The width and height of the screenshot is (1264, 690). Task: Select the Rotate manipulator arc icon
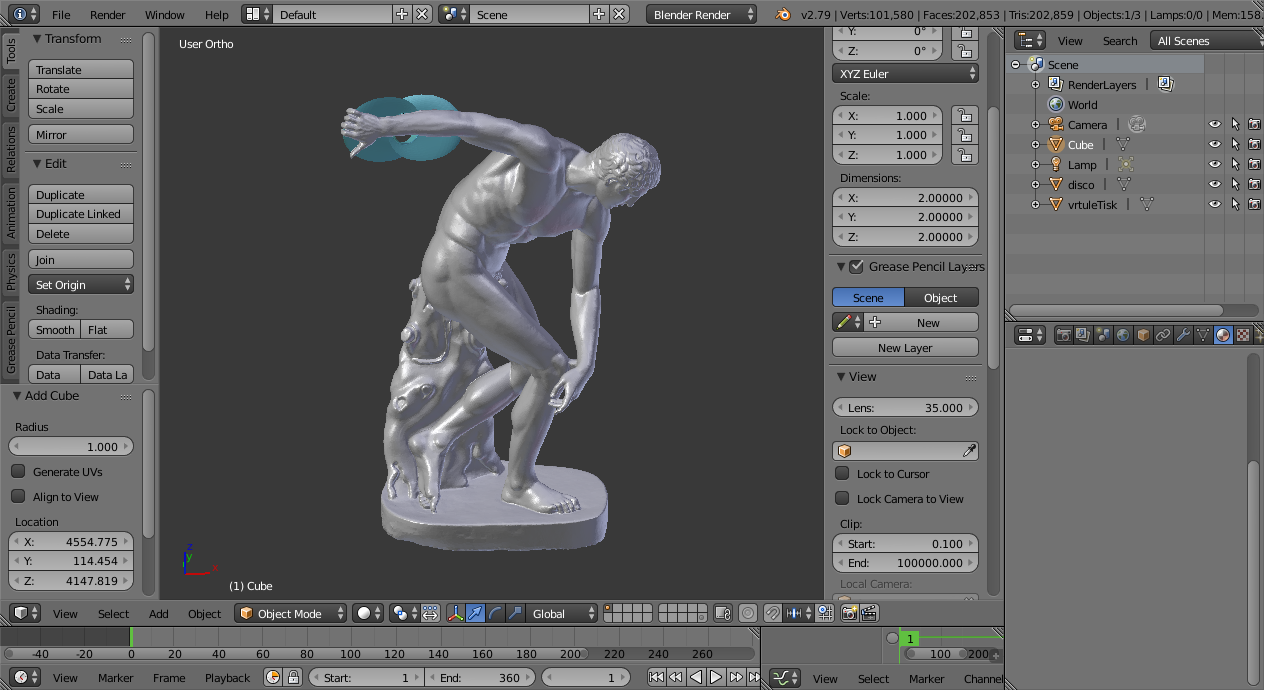click(495, 613)
